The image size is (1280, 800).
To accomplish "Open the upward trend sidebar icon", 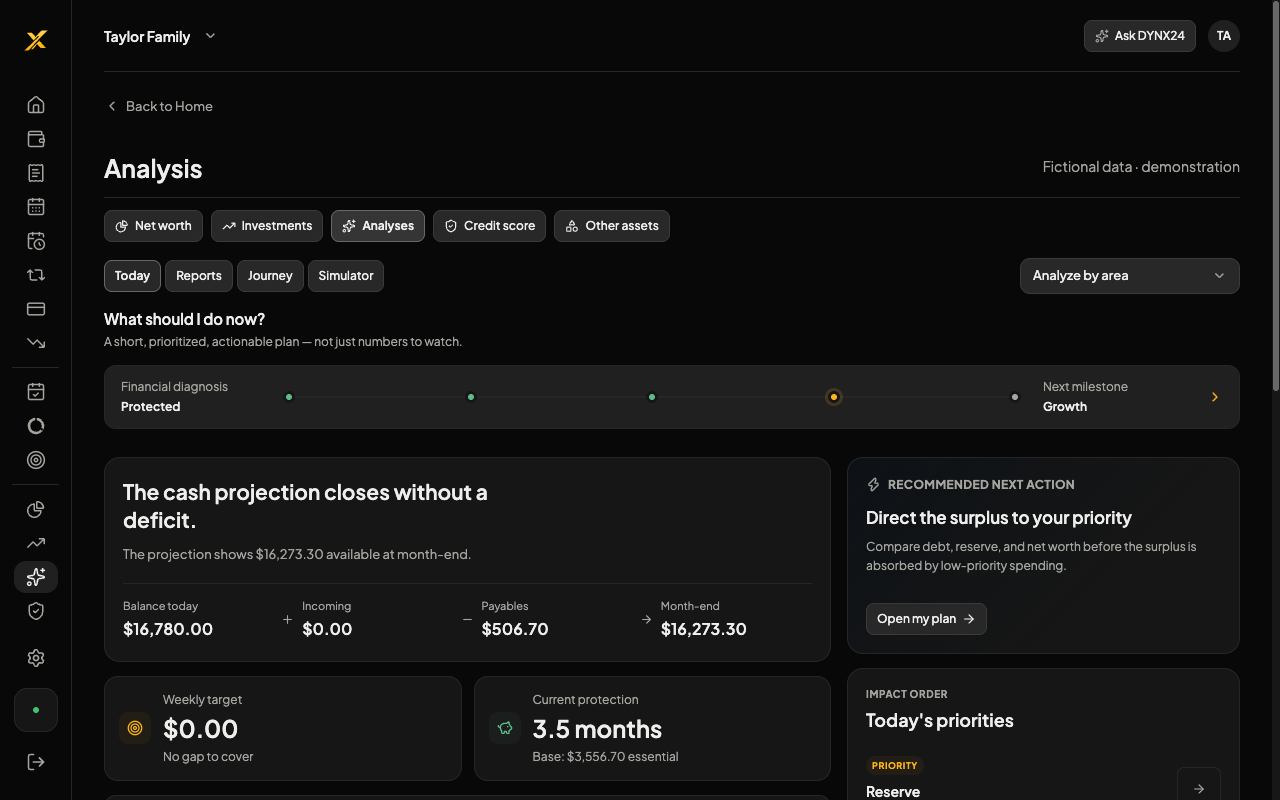I will point(36,544).
